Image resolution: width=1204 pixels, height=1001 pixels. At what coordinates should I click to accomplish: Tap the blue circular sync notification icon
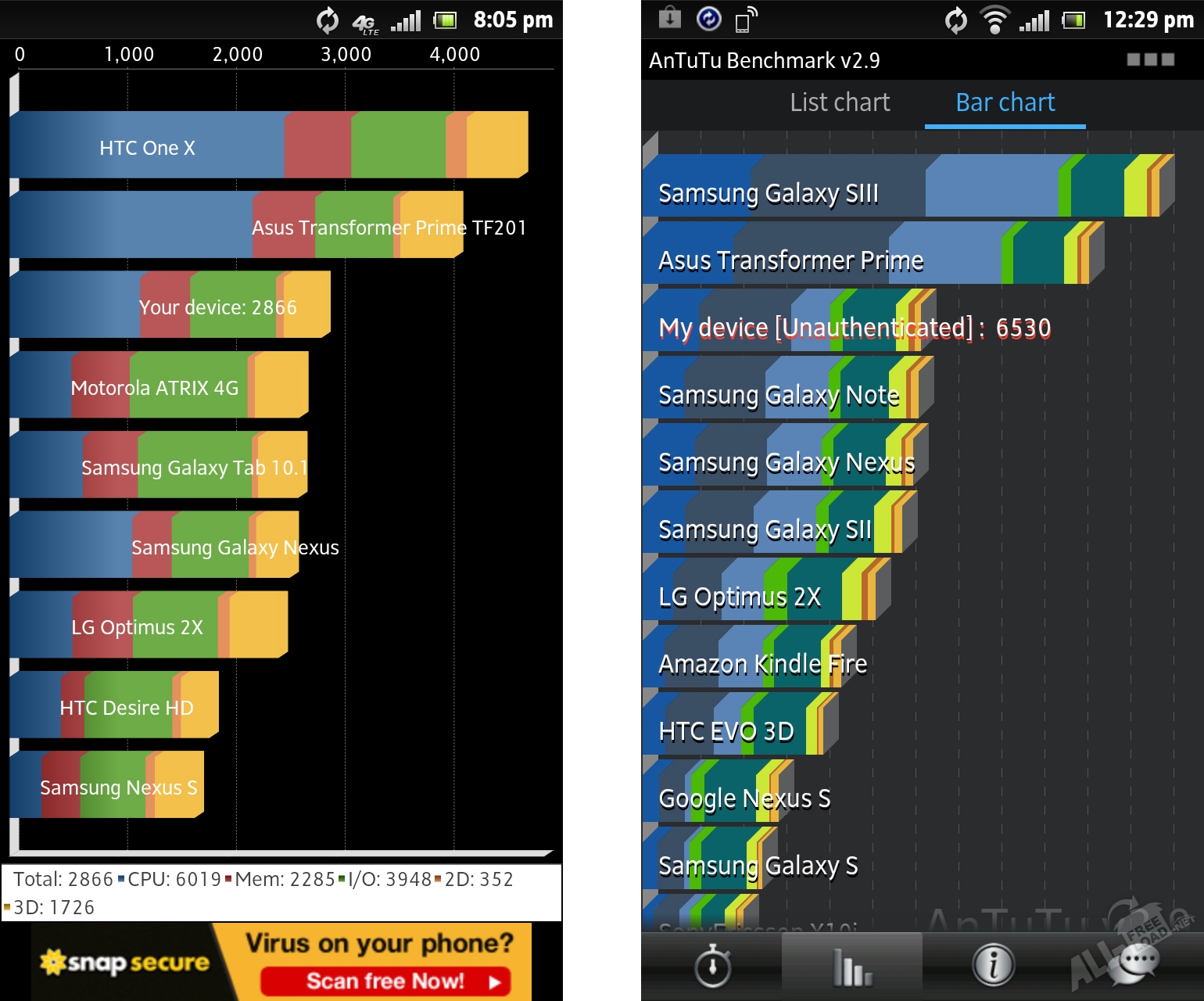708,18
